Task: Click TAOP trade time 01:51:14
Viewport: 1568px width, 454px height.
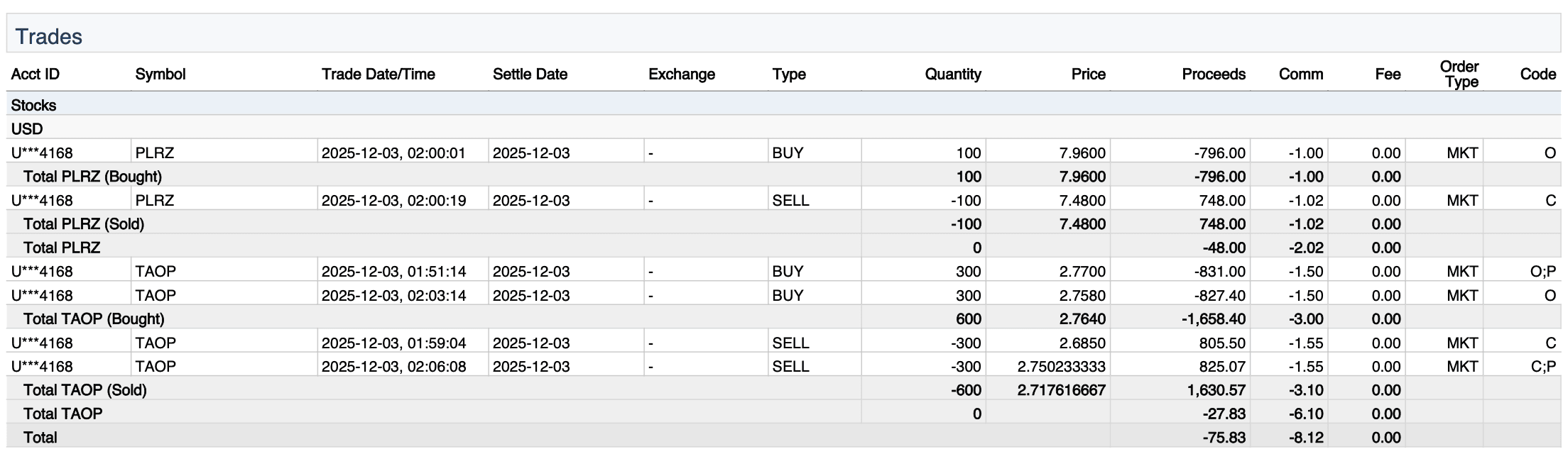Action: click(x=393, y=272)
